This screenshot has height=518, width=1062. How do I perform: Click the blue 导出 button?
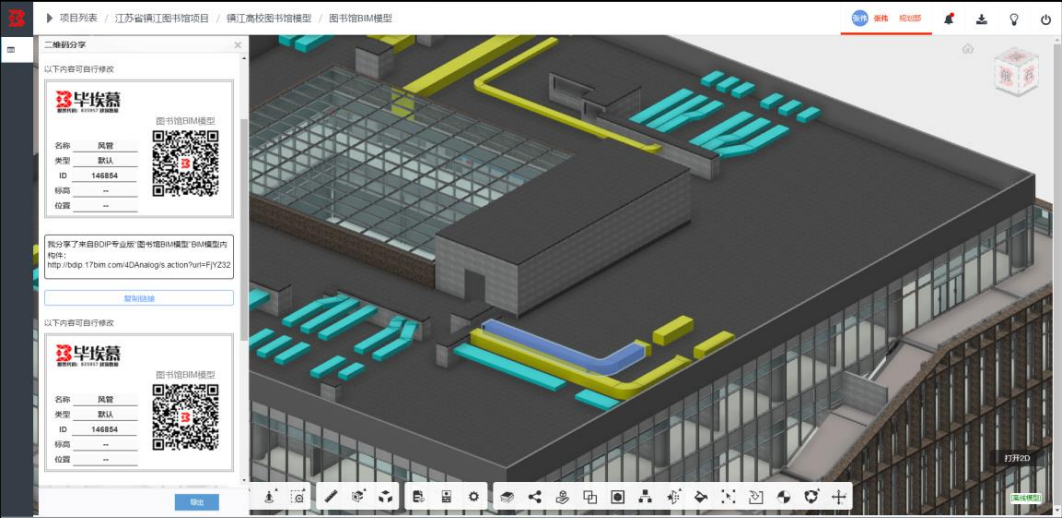(x=196, y=502)
